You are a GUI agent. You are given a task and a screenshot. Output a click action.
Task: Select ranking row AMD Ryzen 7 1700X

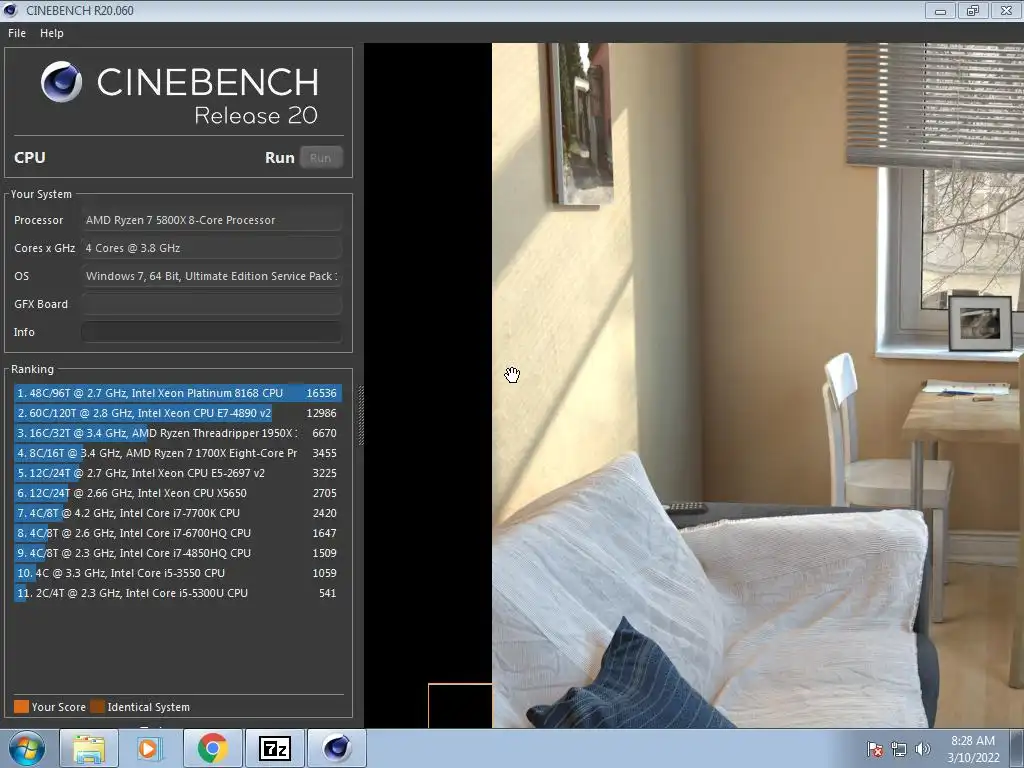tap(177, 453)
